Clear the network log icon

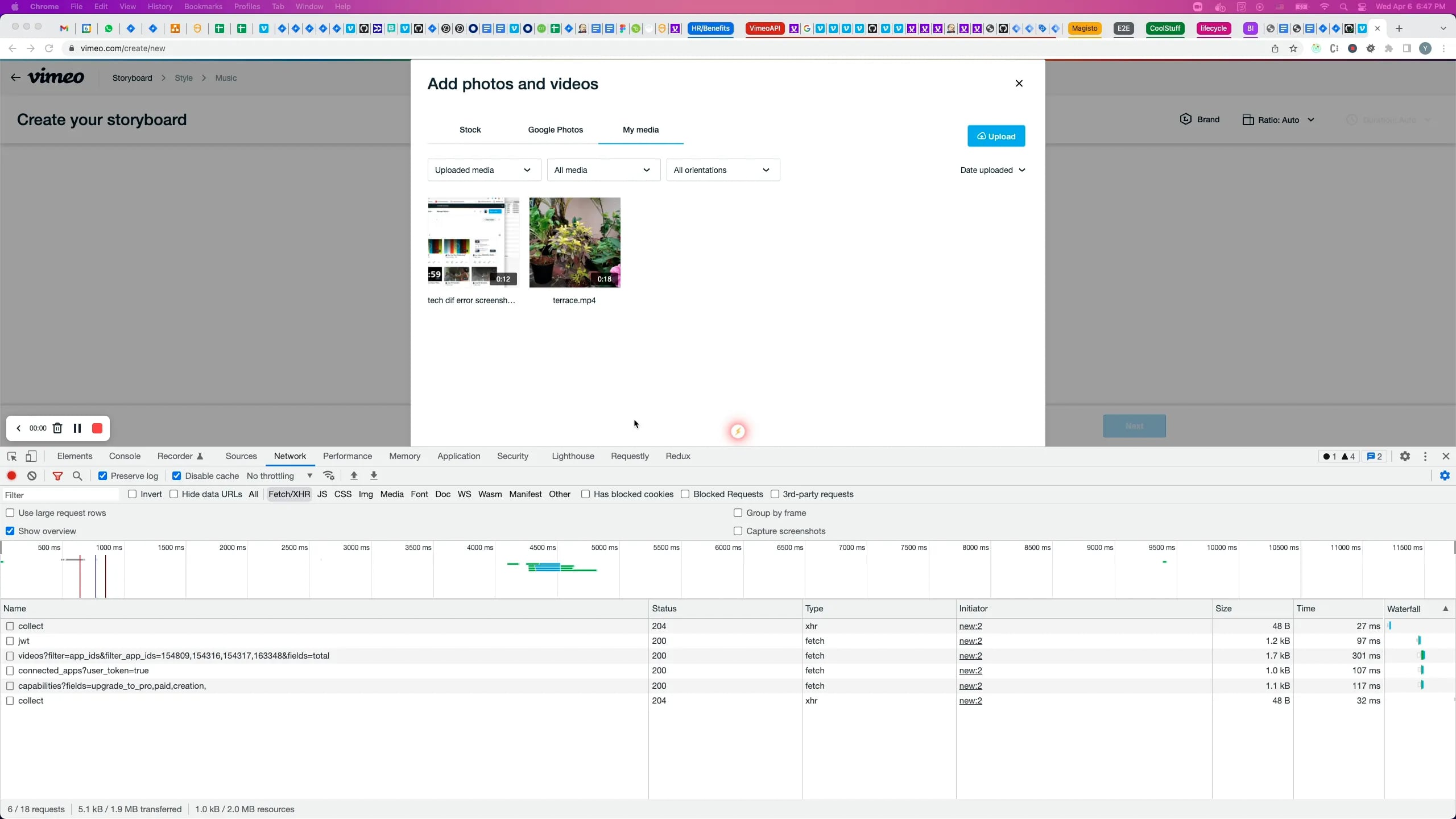(32, 475)
